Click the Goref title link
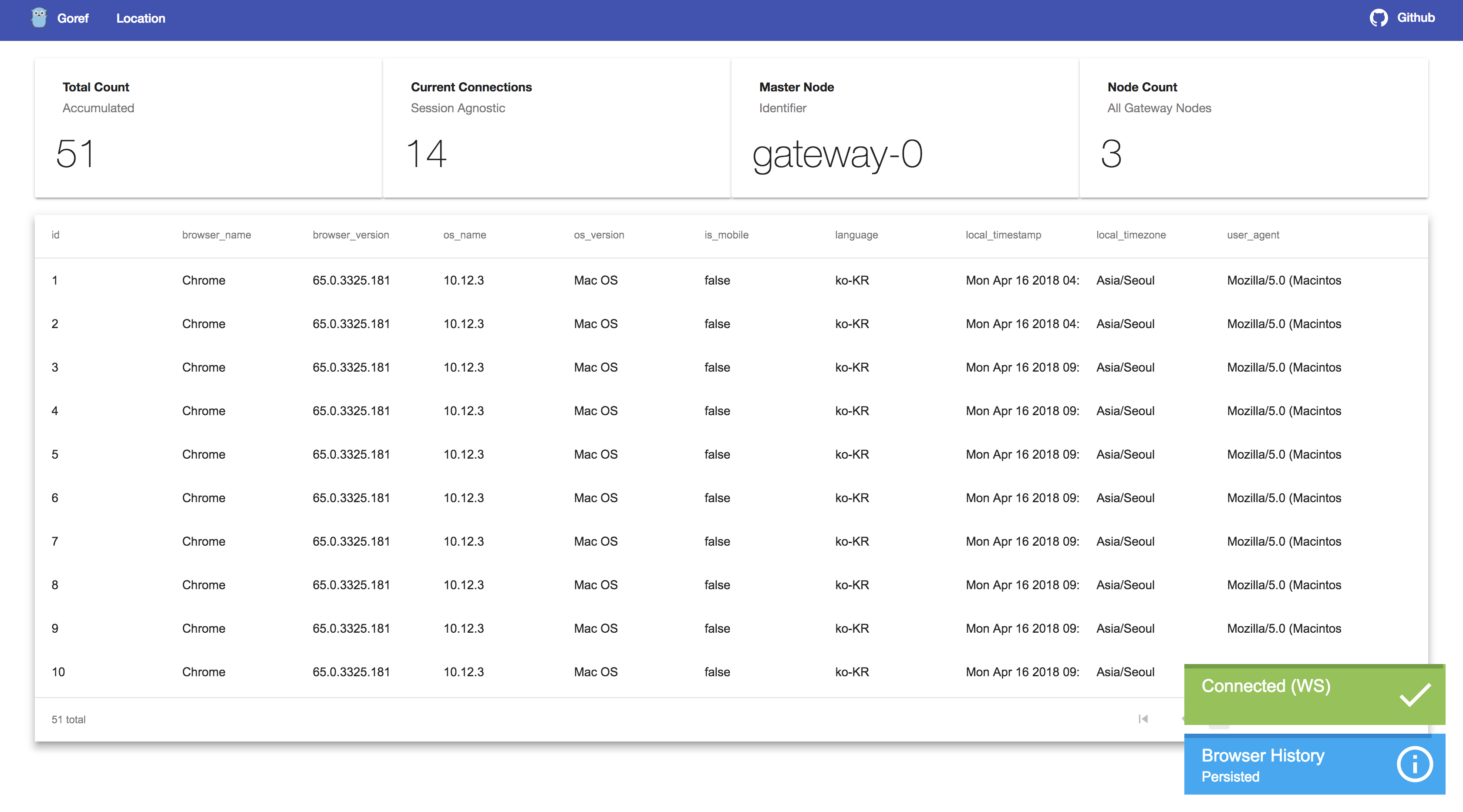The width and height of the screenshot is (1463, 812). [73, 18]
